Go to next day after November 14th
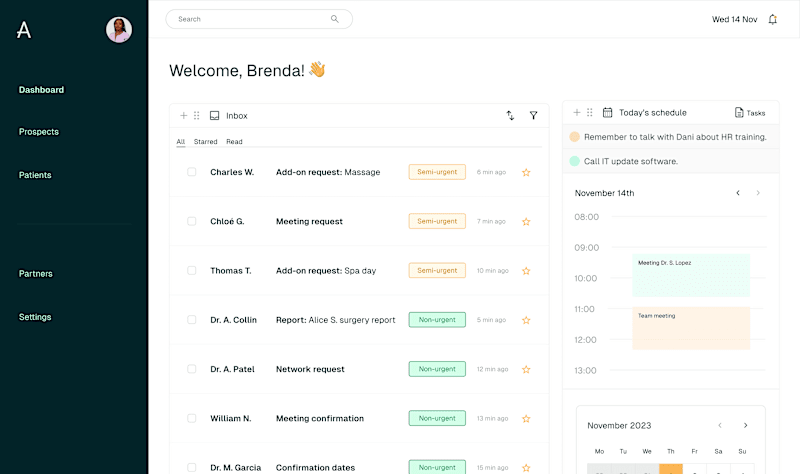This screenshot has height=474, width=800. coord(758,193)
